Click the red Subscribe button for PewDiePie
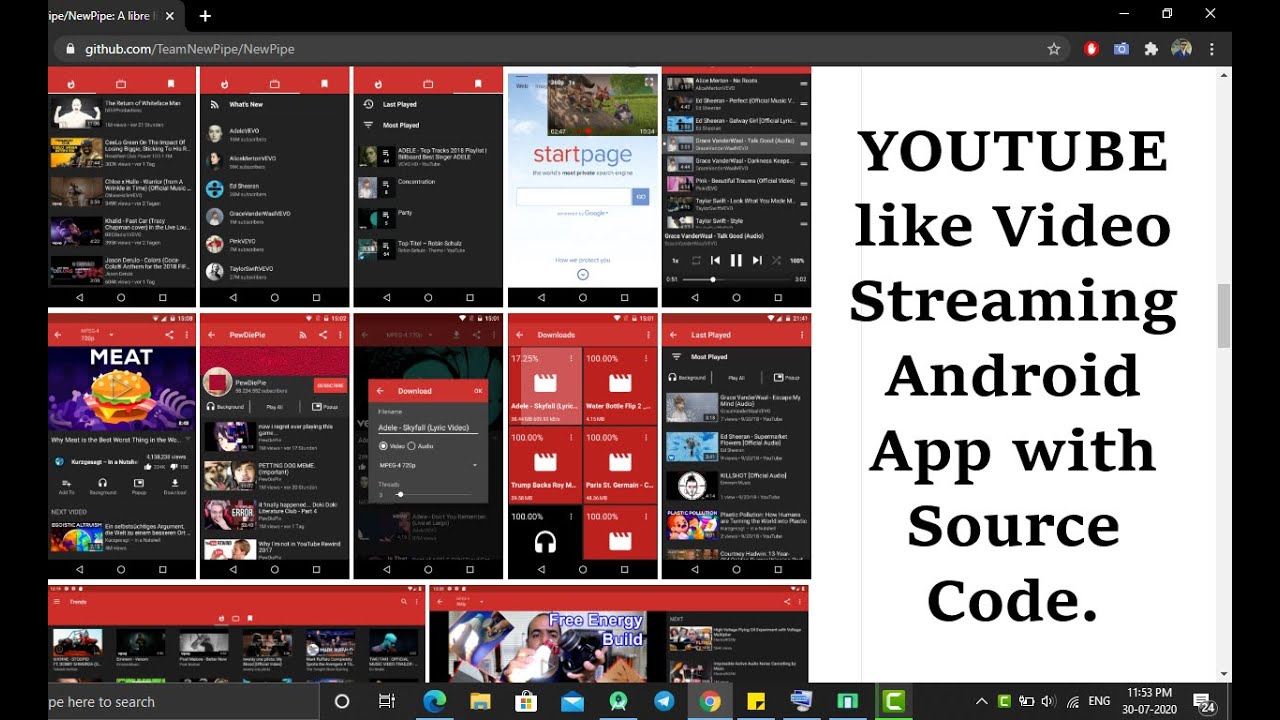This screenshot has height=720, width=1280. pos(329,385)
